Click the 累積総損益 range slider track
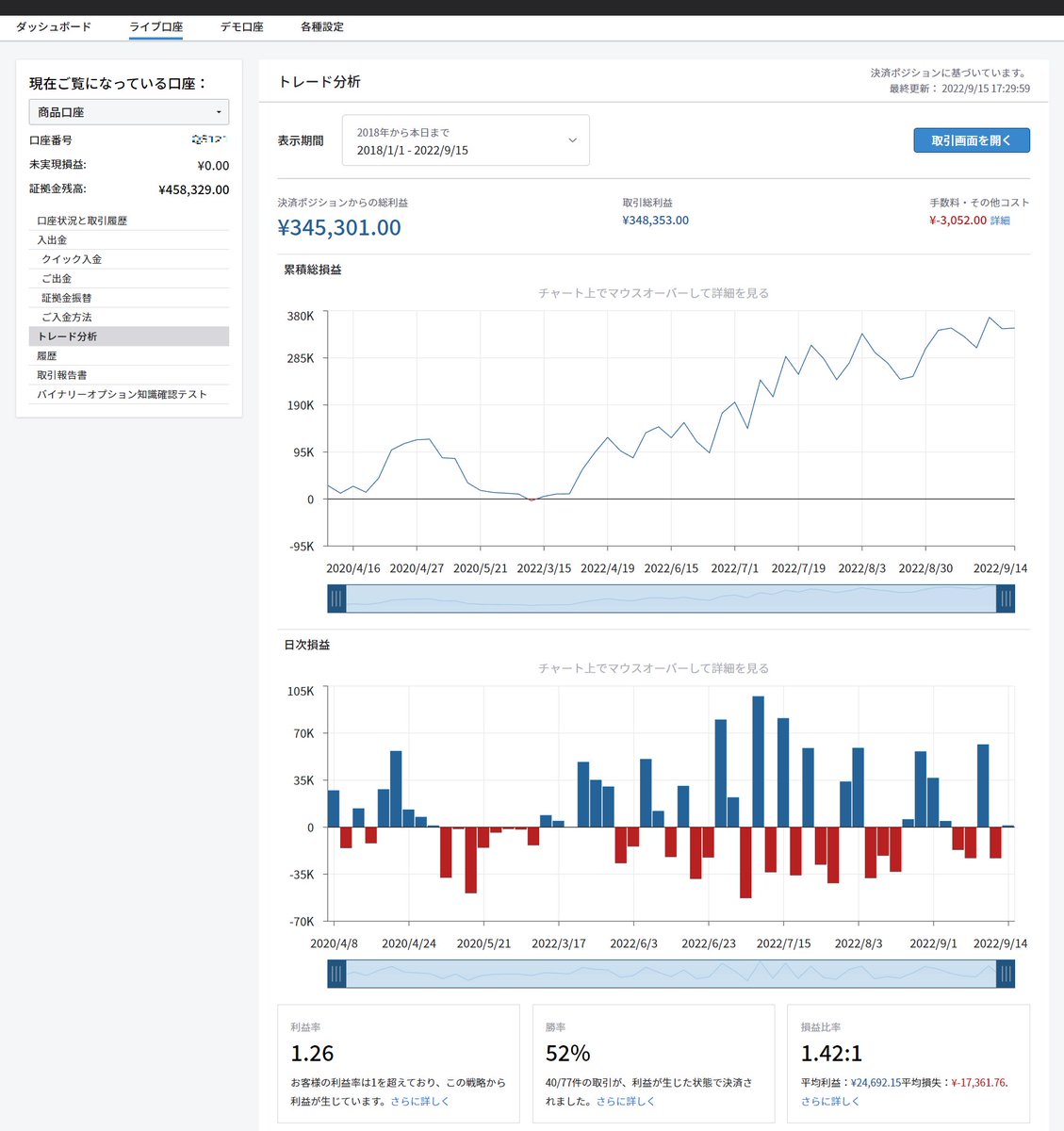Viewport: 1064px width, 1131px height. [x=671, y=598]
